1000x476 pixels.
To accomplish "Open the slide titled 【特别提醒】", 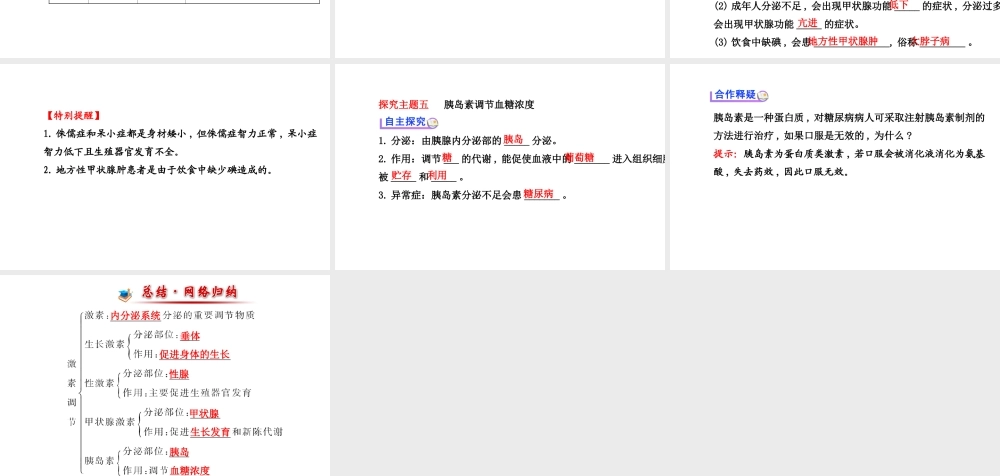I will pyautogui.click(x=165, y=167).
